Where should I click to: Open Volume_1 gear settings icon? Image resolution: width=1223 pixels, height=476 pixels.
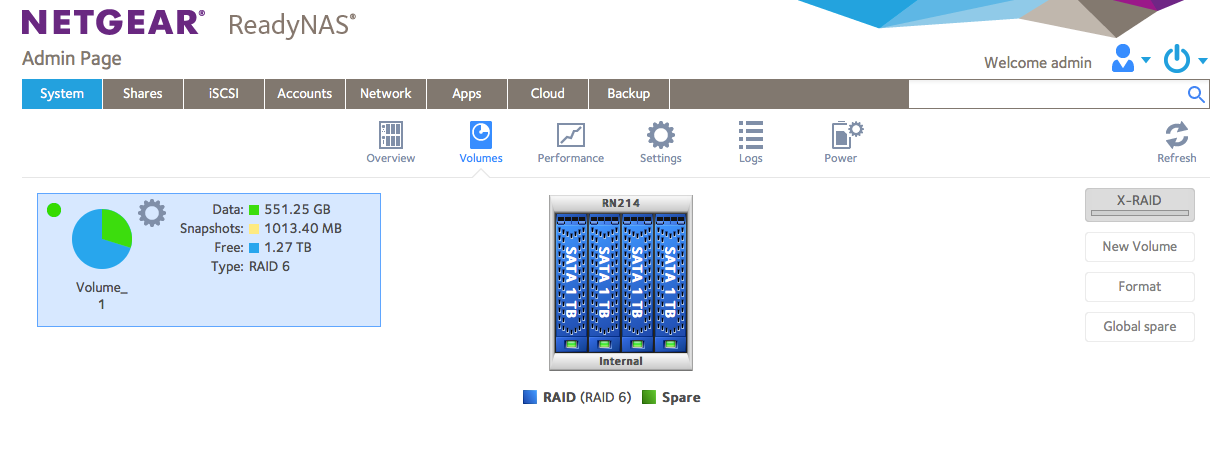(152, 212)
